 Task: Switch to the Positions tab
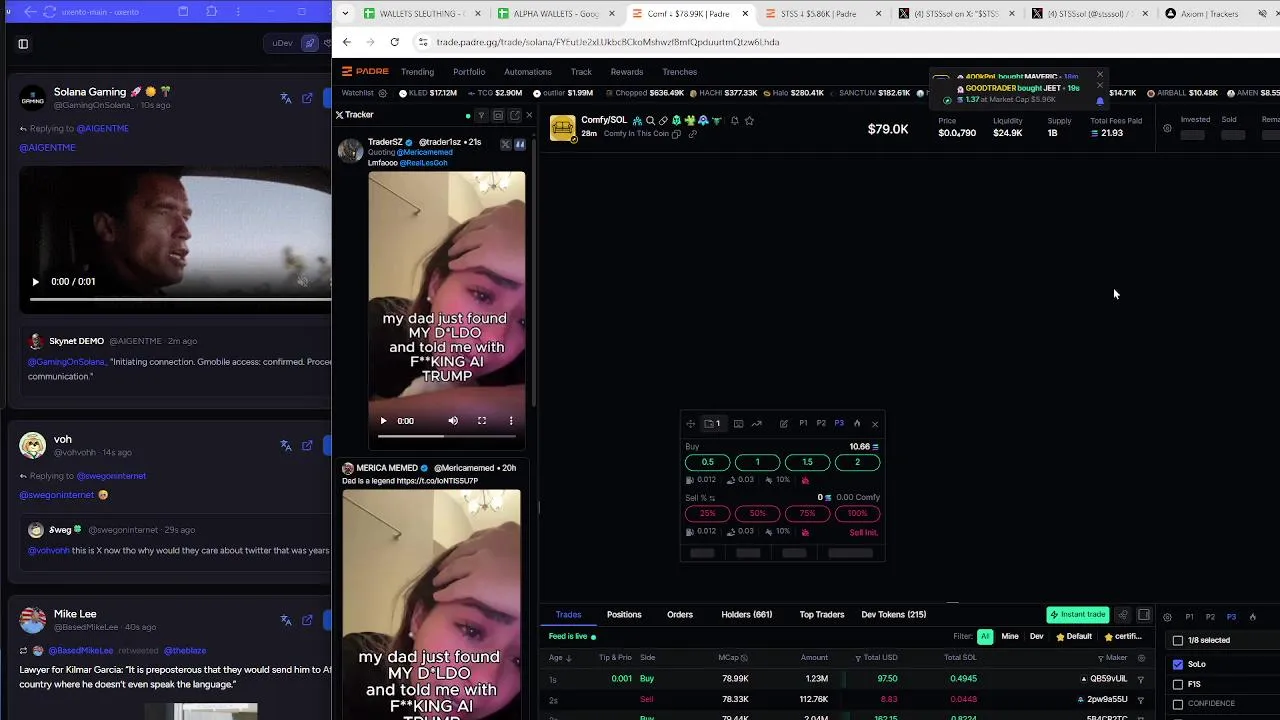coord(624,614)
